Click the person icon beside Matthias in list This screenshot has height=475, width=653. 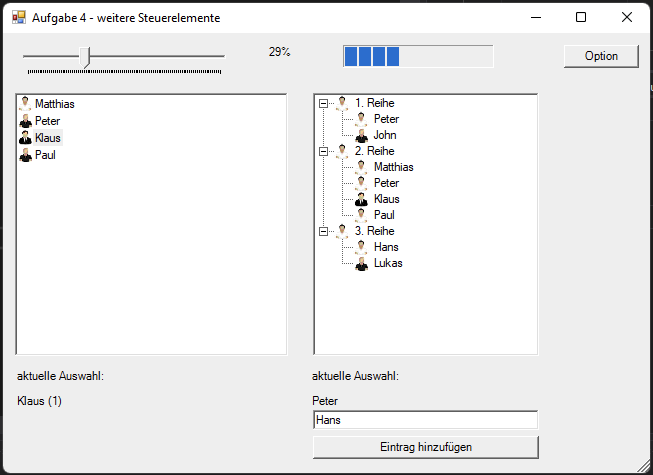[x=25, y=104]
